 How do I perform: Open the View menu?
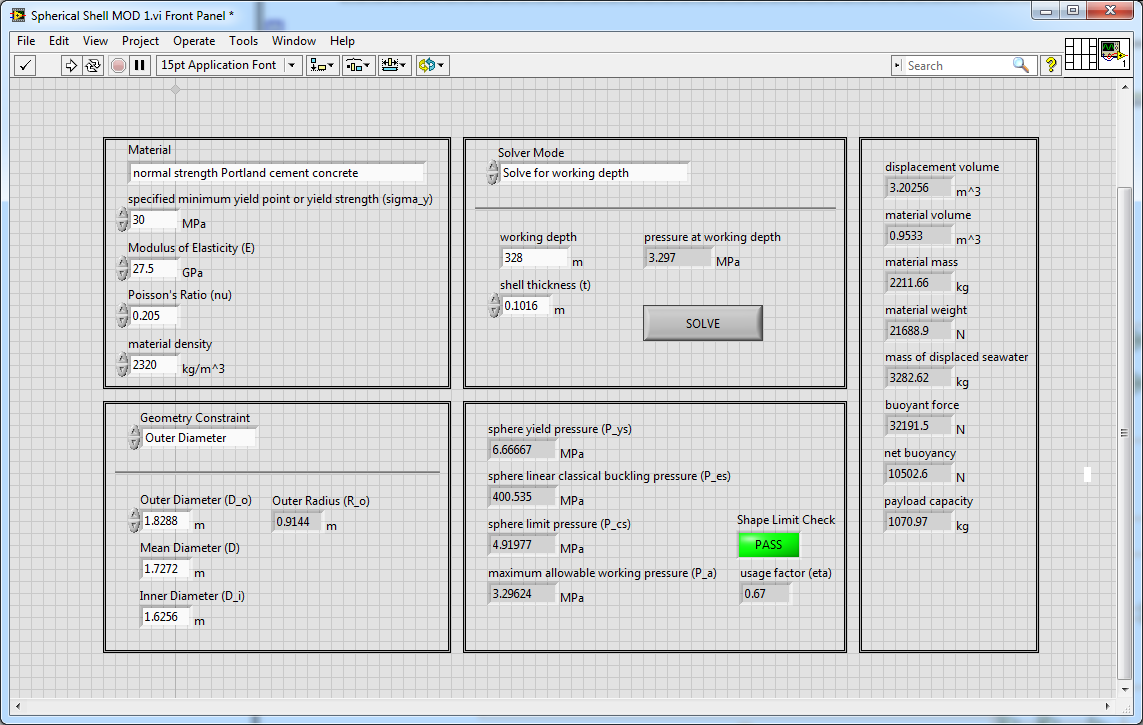[95, 41]
